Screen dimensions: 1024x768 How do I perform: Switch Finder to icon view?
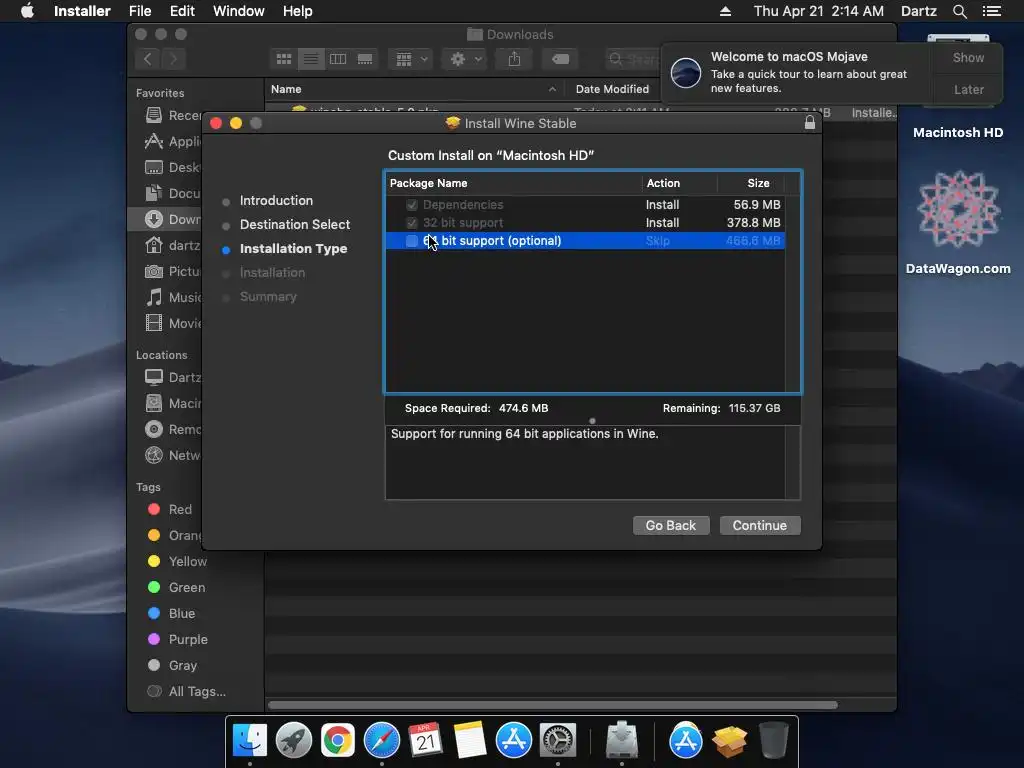point(283,59)
